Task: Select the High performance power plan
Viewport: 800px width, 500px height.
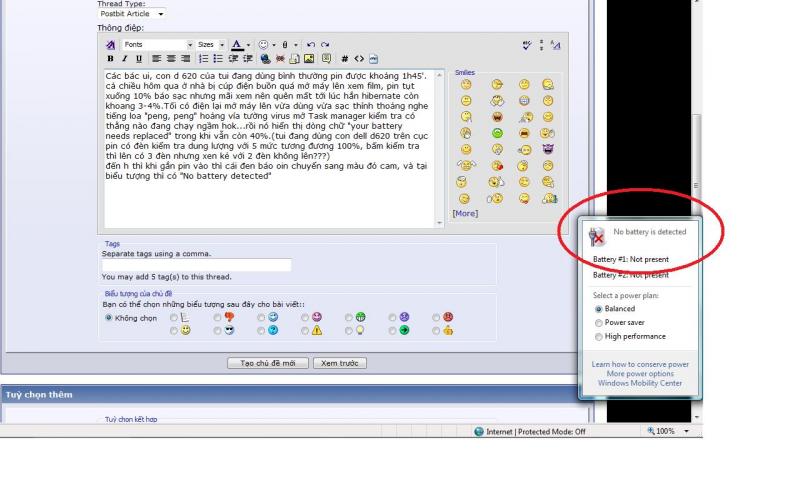Action: pyautogui.click(x=599, y=337)
